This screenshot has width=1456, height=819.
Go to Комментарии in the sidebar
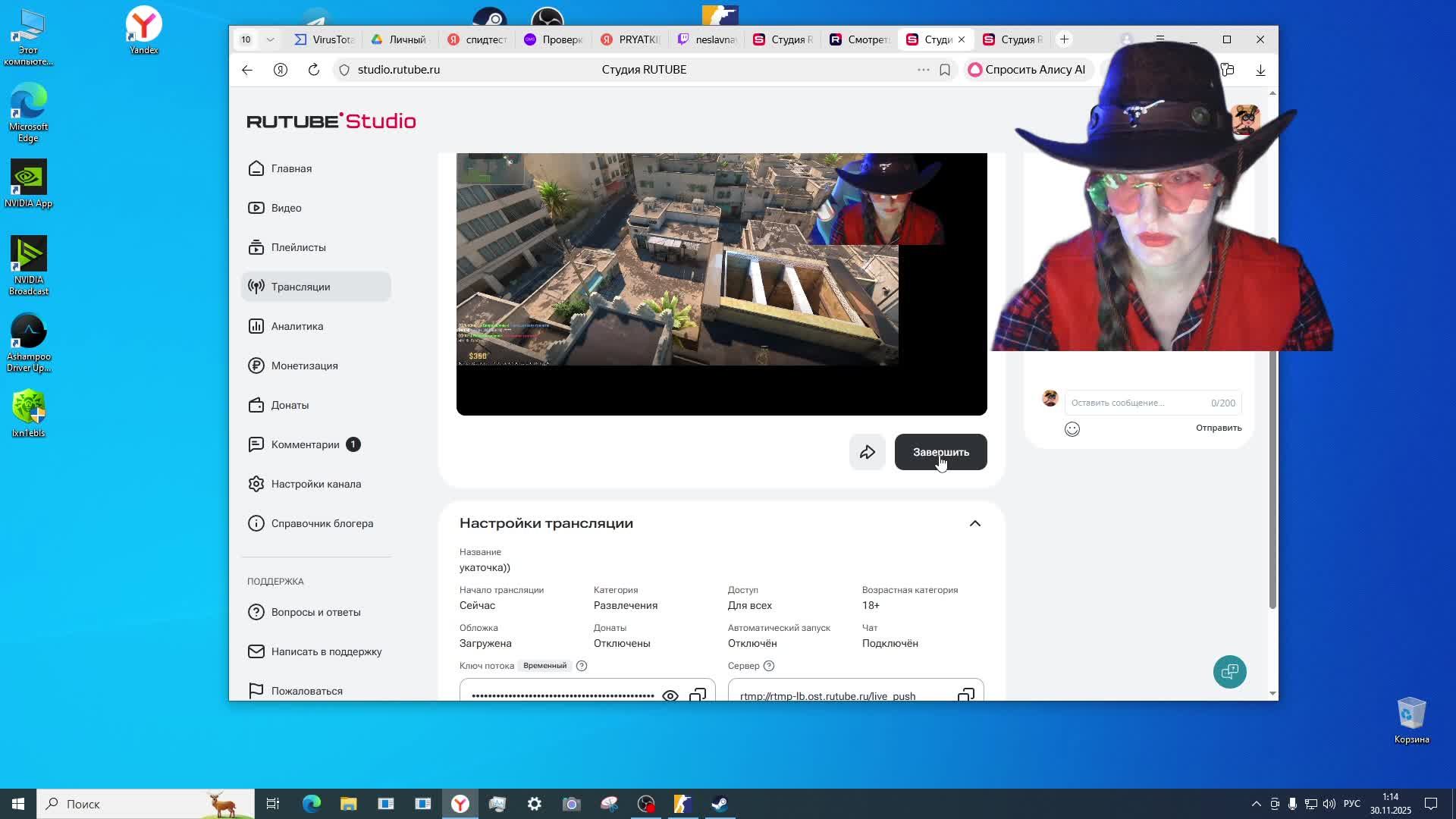[305, 444]
